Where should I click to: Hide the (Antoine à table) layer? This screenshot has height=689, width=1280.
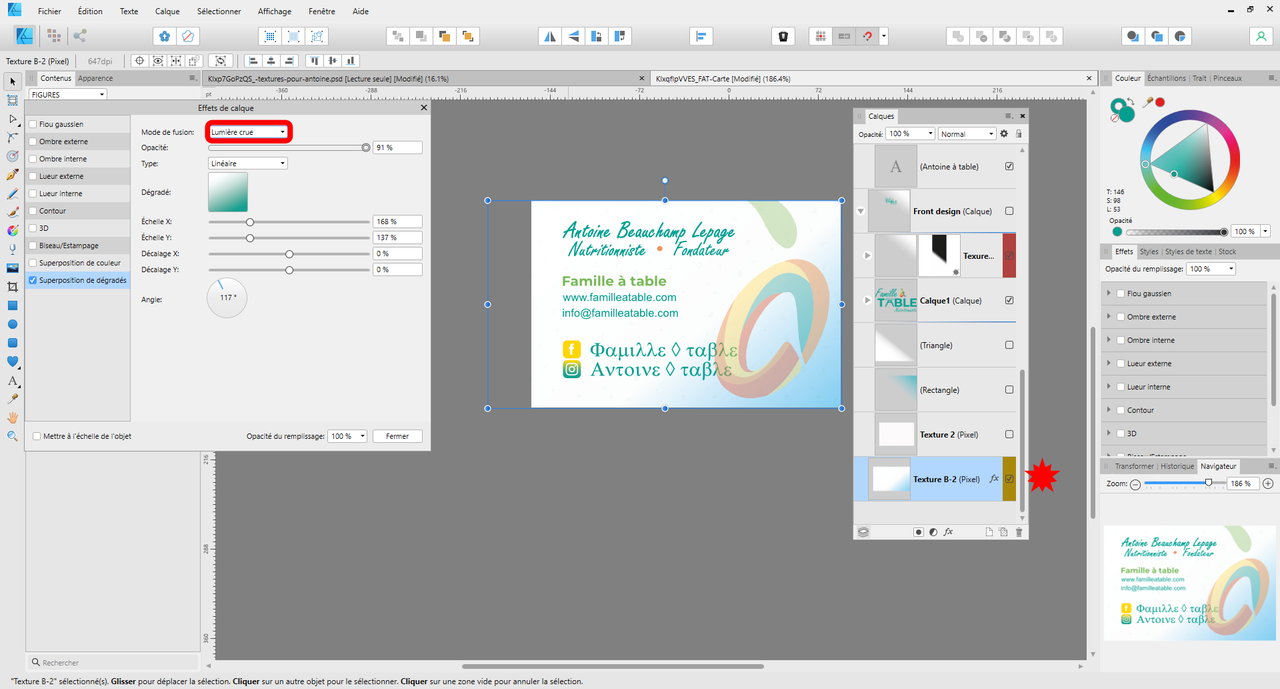pyautogui.click(x=1009, y=167)
